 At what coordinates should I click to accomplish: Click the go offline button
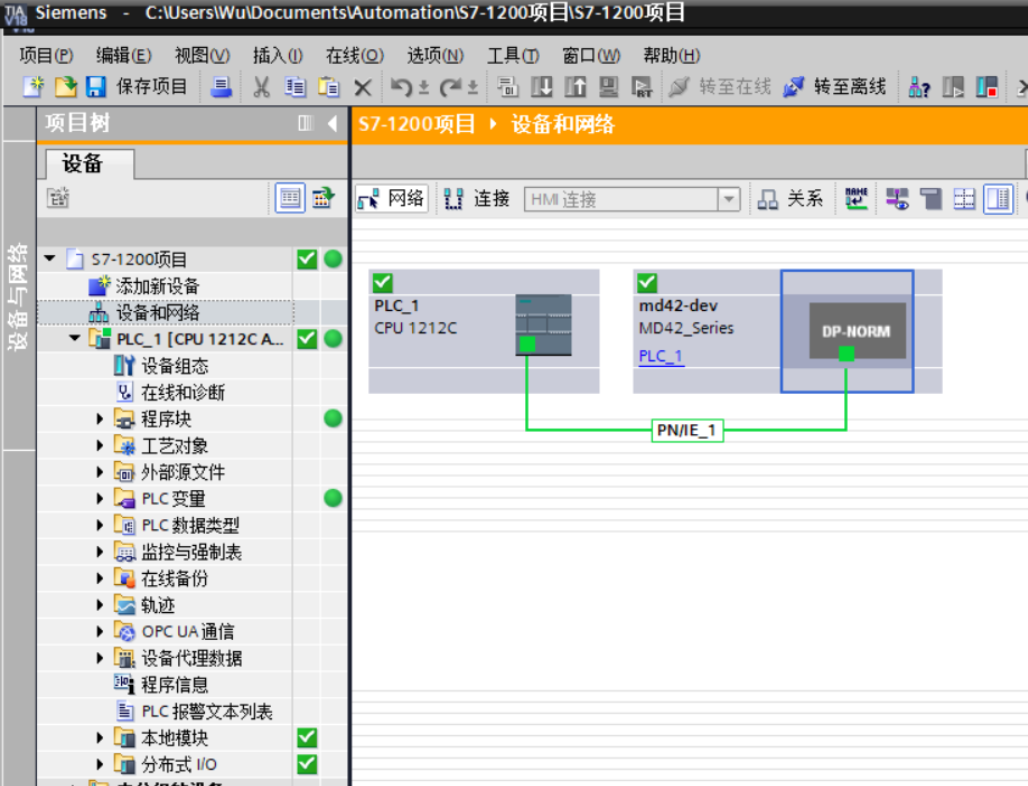[x=835, y=87]
